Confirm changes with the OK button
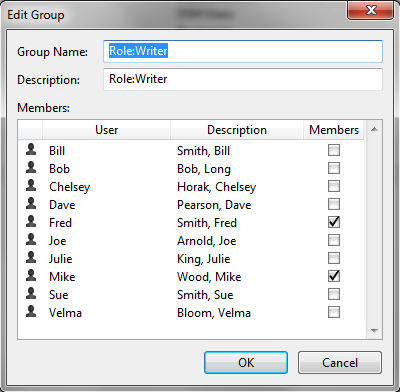Viewport: 400px width, 392px height. [x=246, y=362]
